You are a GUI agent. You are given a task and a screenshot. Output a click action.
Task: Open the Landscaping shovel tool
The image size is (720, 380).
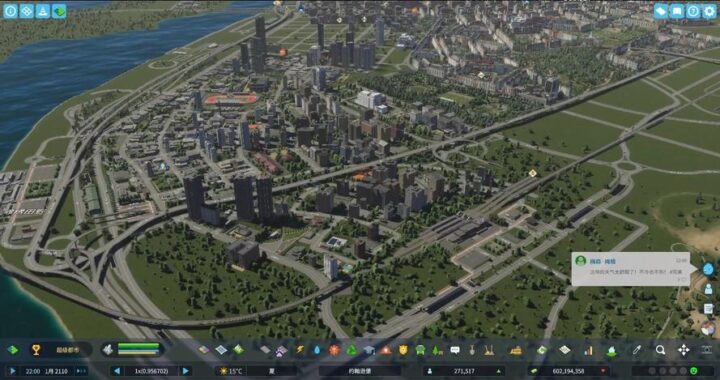(472, 350)
